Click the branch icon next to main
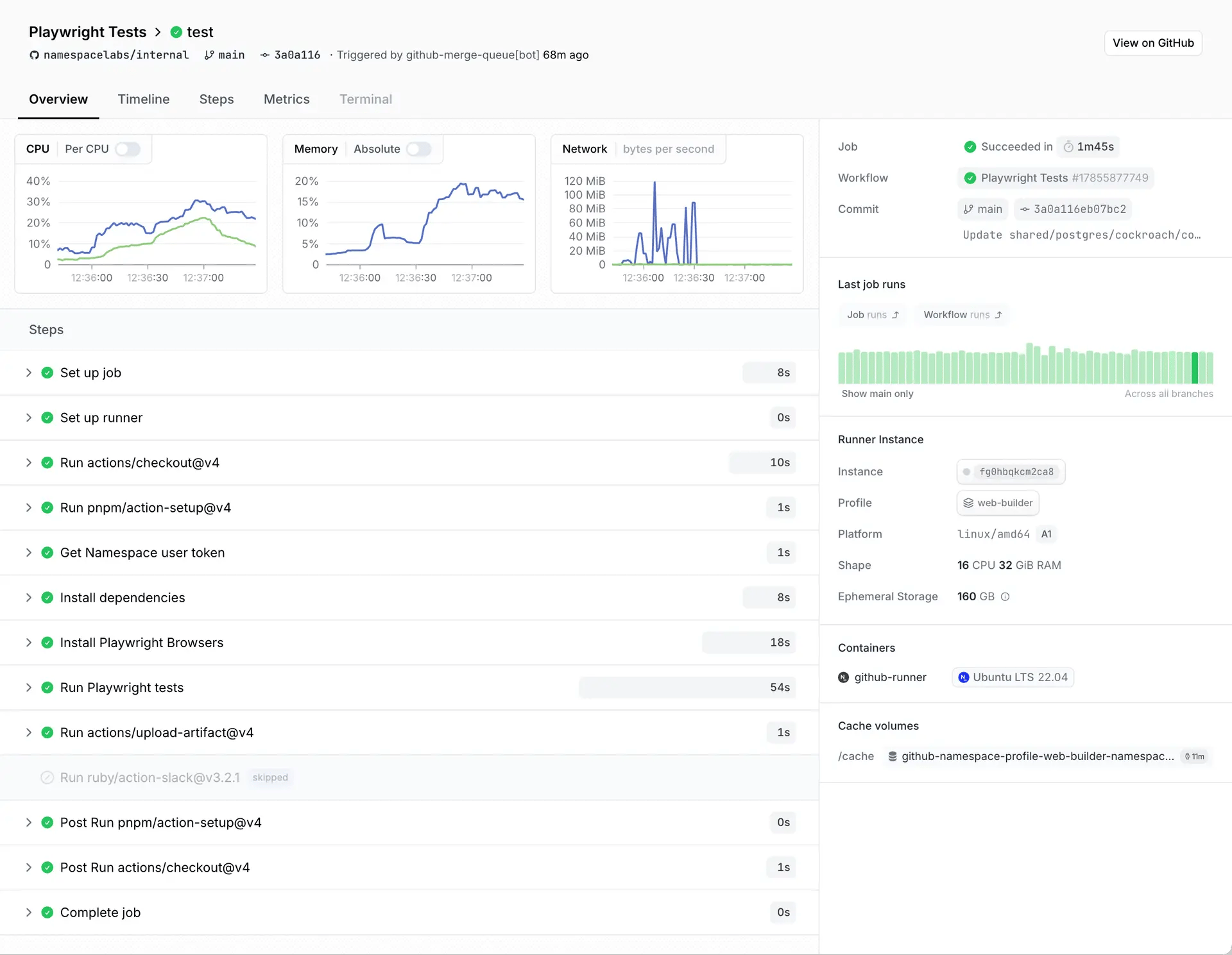Image resolution: width=1232 pixels, height=955 pixels. point(209,55)
